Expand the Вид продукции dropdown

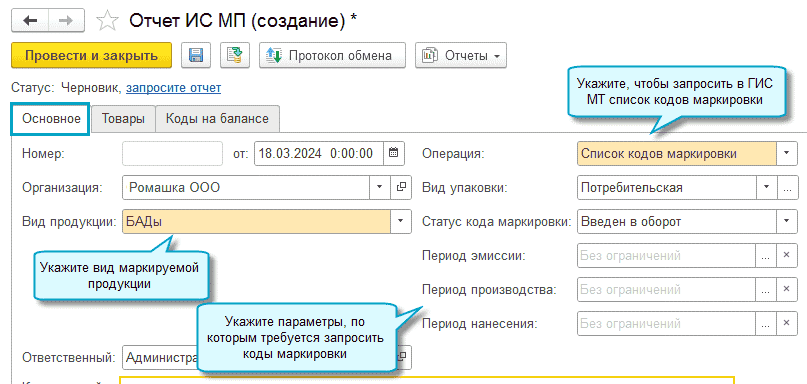point(400,221)
